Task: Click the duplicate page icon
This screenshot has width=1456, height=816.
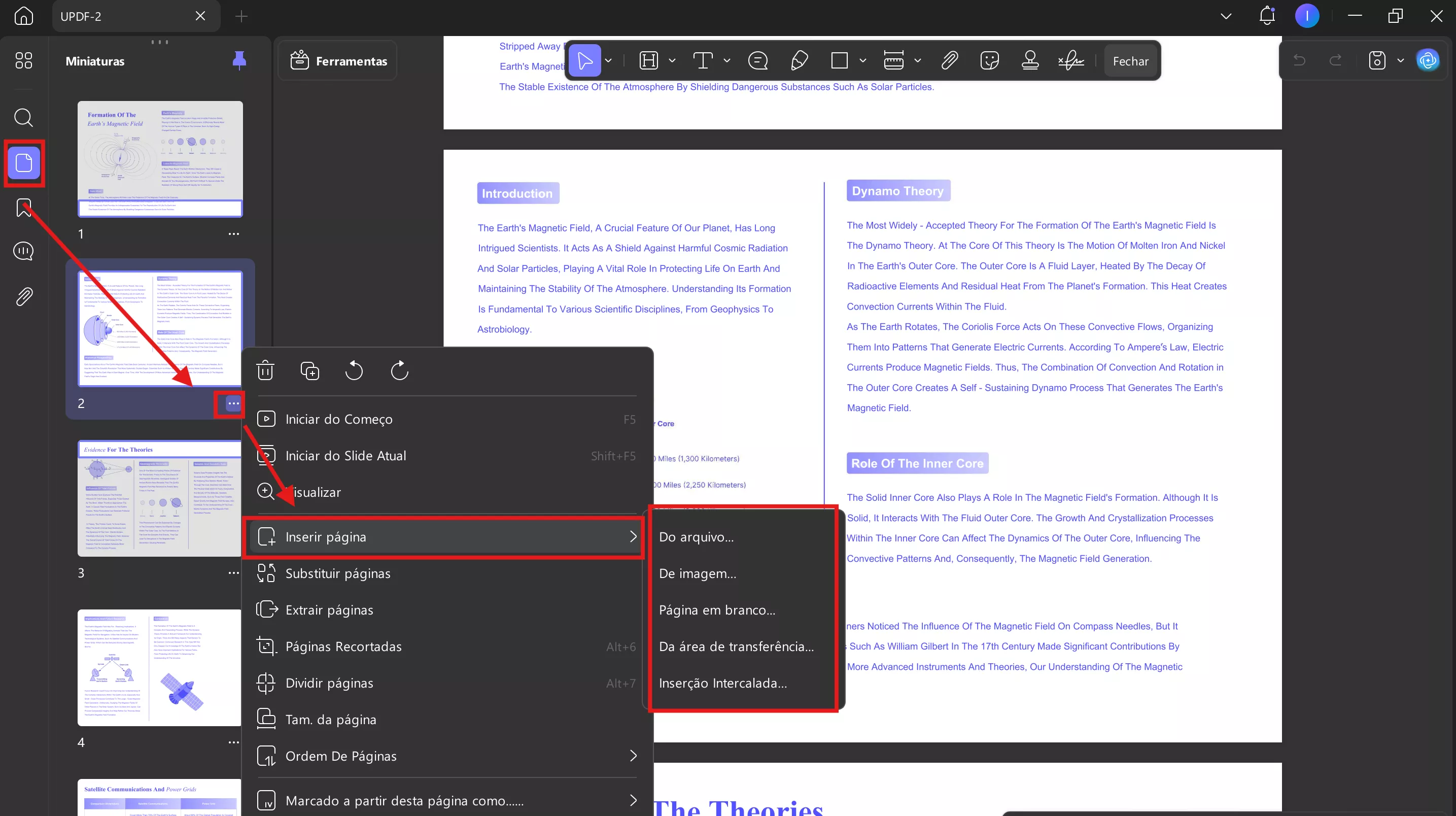Action: point(310,371)
